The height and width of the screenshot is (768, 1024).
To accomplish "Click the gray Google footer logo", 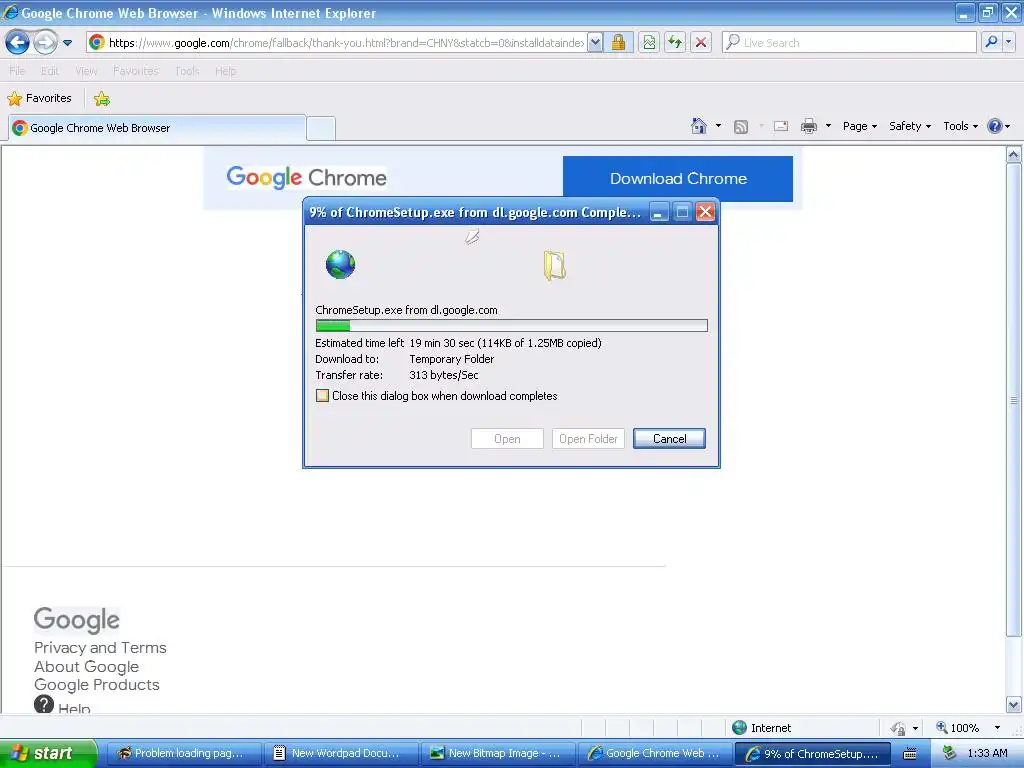I will (x=76, y=620).
